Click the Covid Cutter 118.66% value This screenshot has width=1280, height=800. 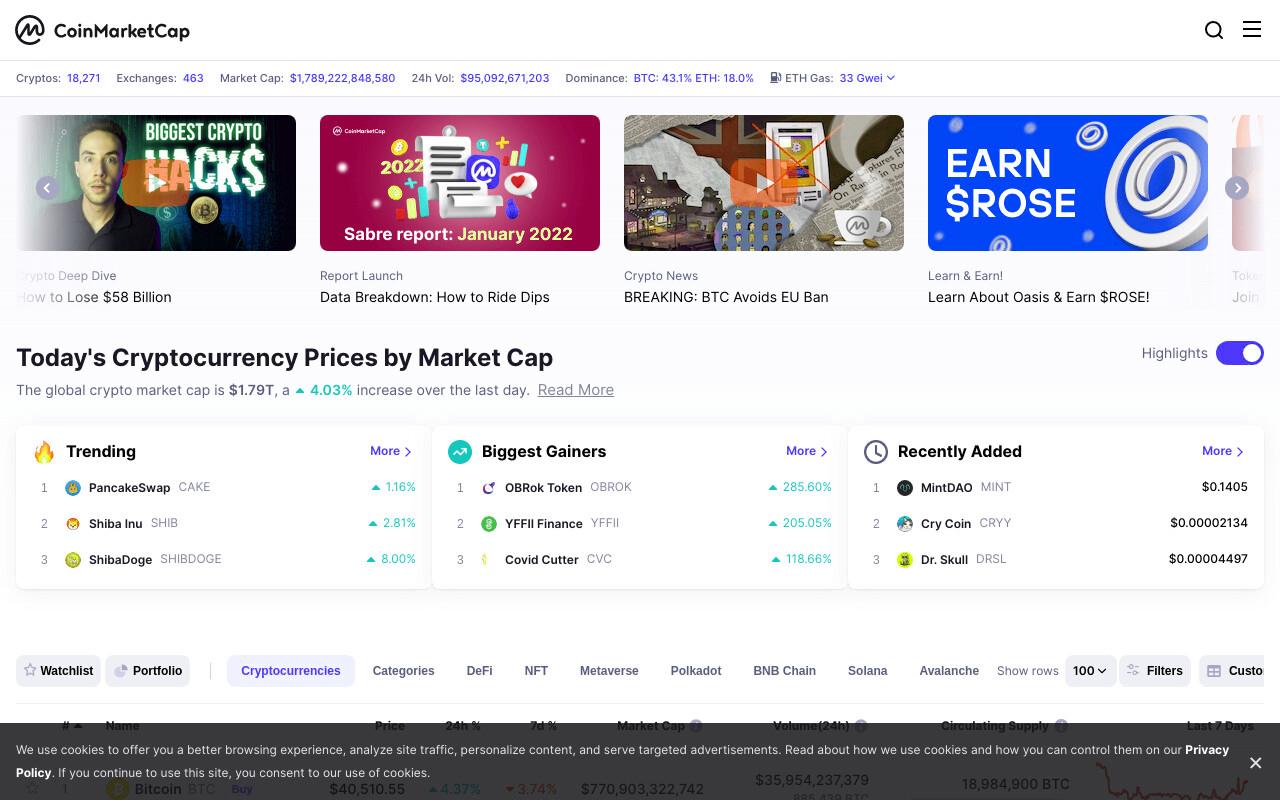pos(801,559)
